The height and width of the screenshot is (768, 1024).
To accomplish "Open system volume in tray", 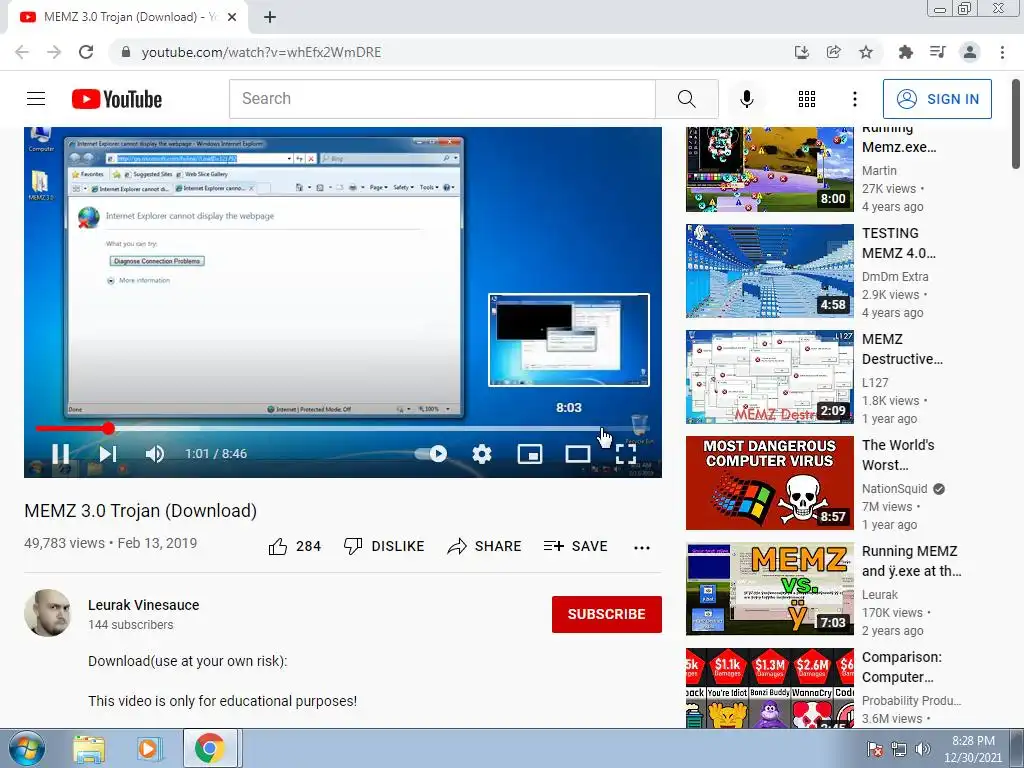I will (923, 749).
